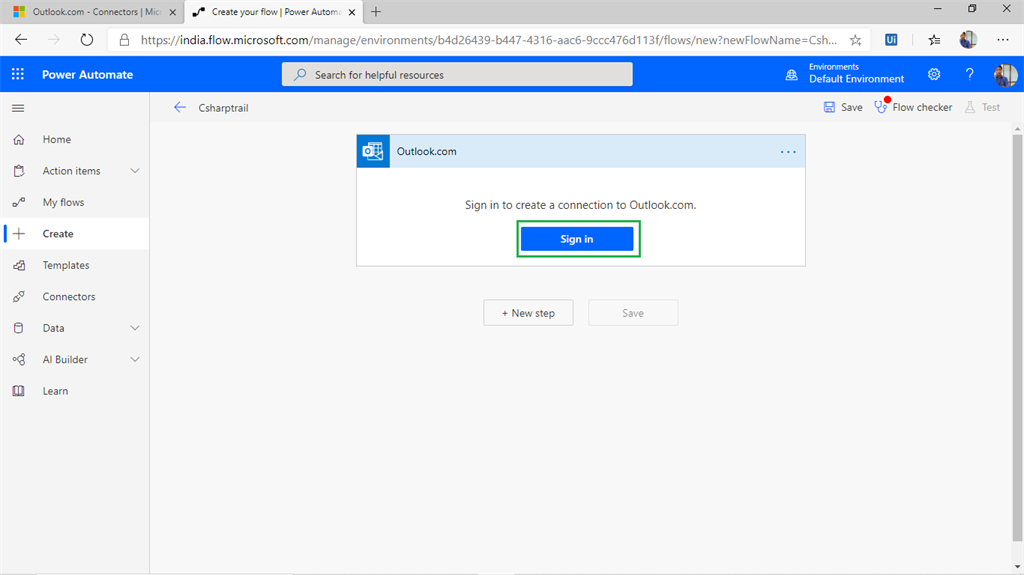Click the vertical scrollbar on the right
Image resolution: width=1024 pixels, height=575 pixels.
pyautogui.click(x=1017, y=338)
